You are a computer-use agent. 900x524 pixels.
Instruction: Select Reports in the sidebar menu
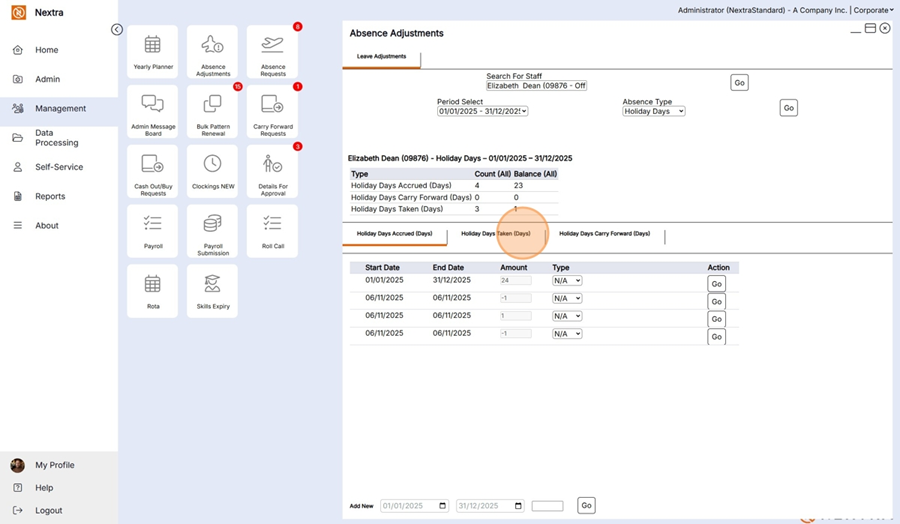(x=50, y=197)
